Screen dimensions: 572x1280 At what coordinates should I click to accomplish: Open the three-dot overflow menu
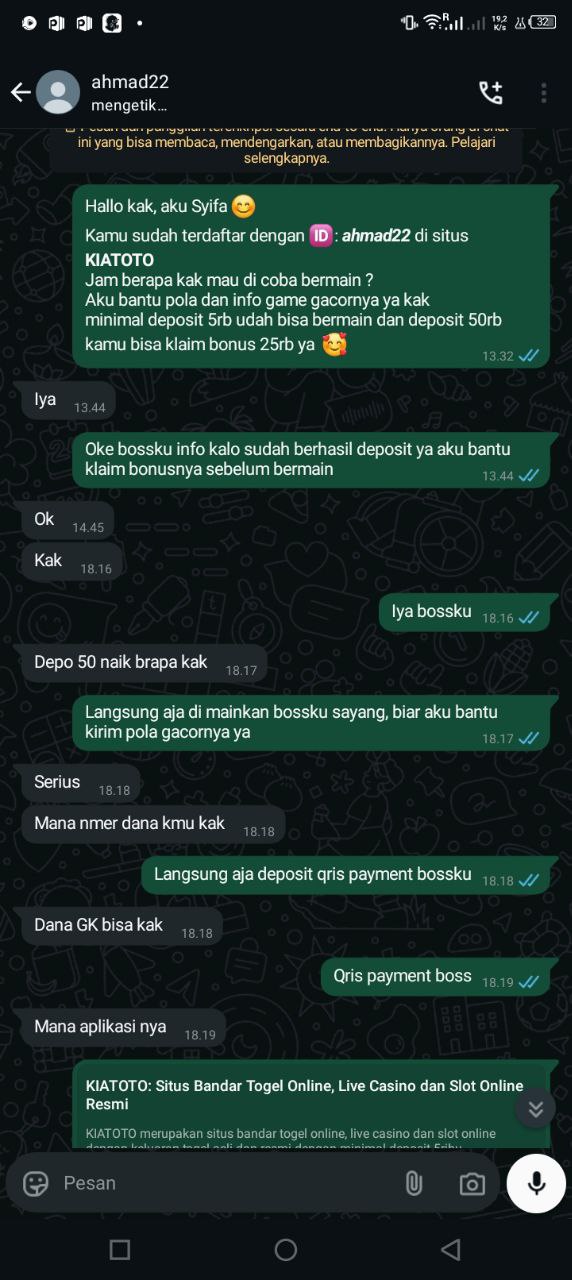pyautogui.click(x=543, y=93)
